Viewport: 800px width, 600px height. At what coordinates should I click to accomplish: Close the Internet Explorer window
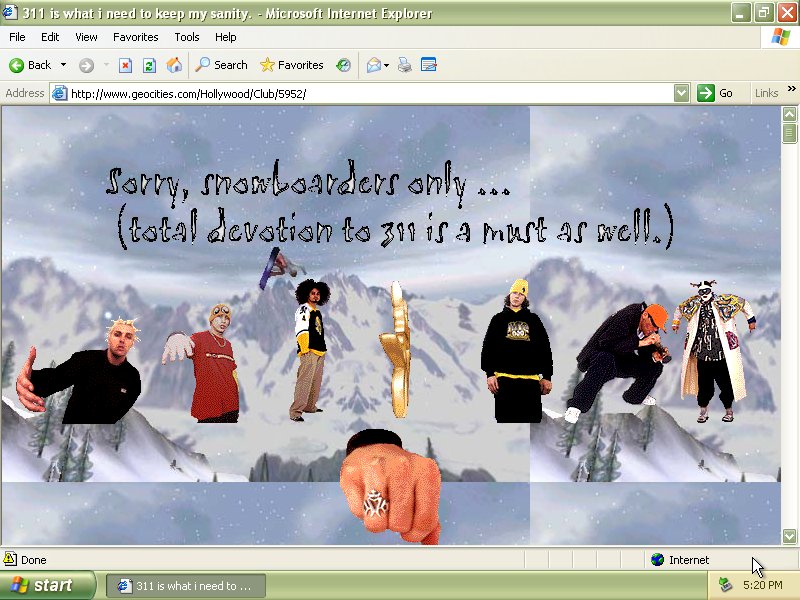click(787, 13)
